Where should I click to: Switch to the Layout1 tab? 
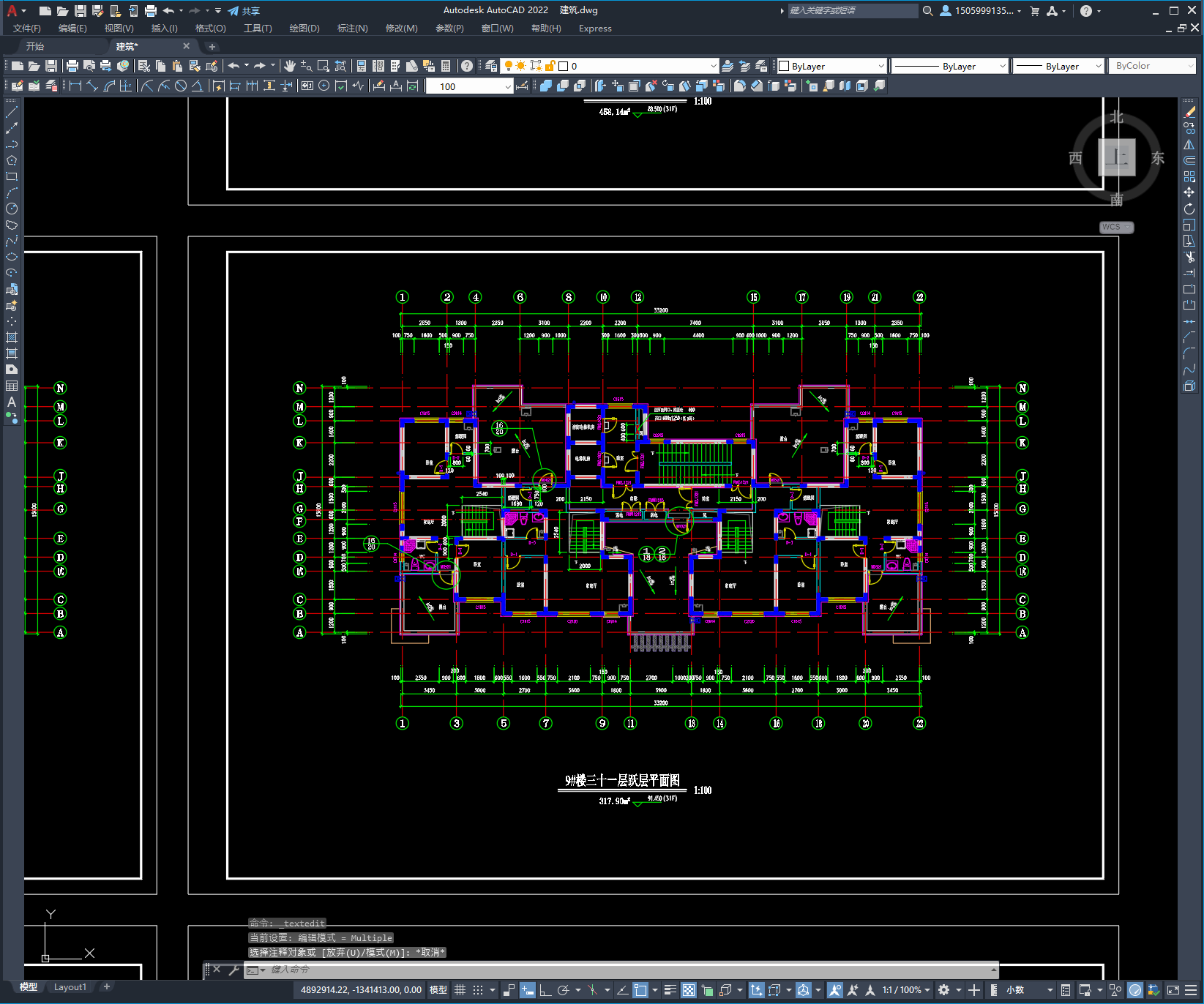point(70,987)
